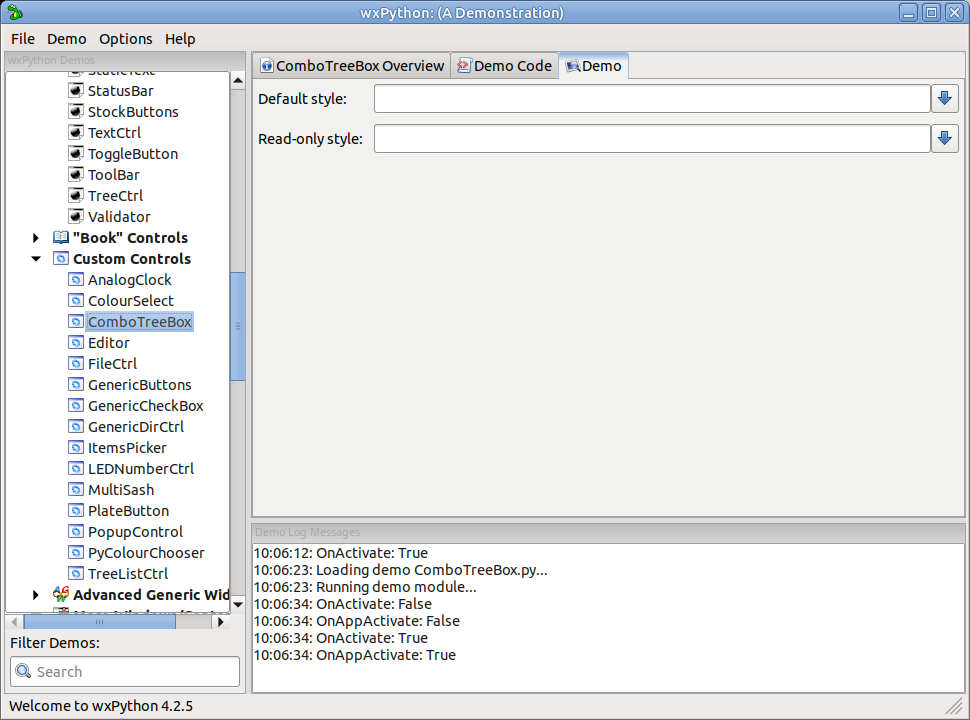This screenshot has height=720, width=970.
Task: Expand the "Book" Controls tree node
Action: 36,238
